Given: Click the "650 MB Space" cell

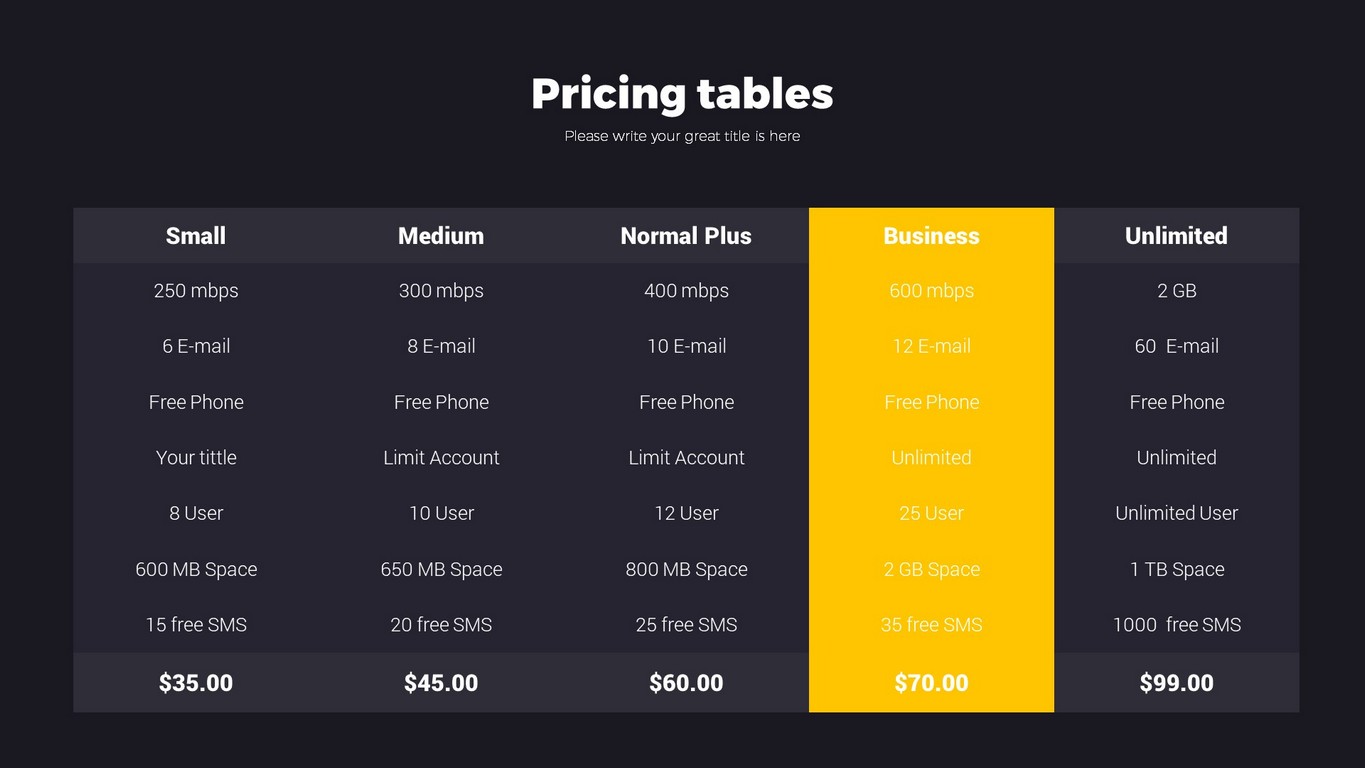Looking at the screenshot, I should [441, 569].
